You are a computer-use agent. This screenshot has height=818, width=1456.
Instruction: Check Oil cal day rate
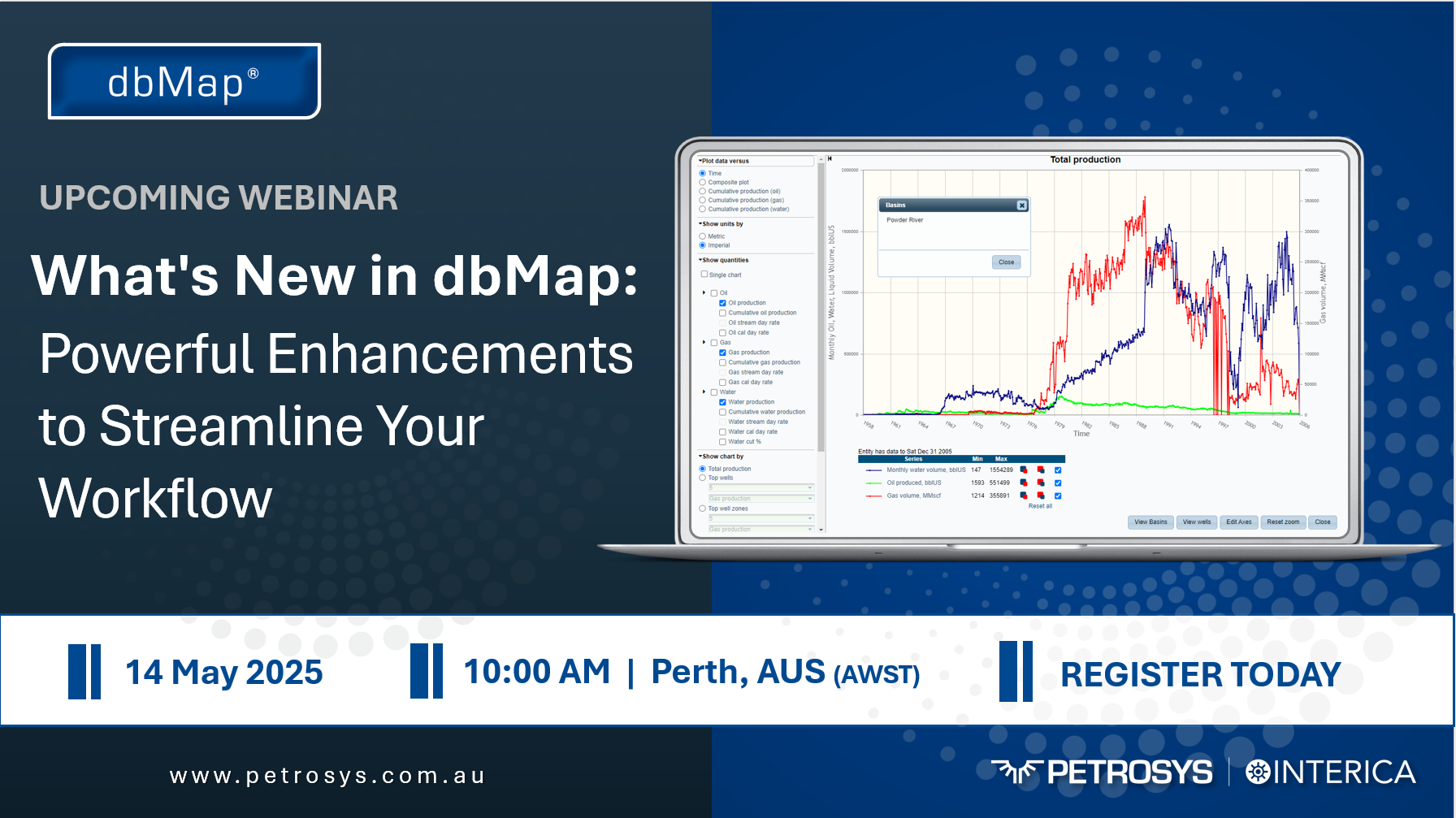click(722, 332)
